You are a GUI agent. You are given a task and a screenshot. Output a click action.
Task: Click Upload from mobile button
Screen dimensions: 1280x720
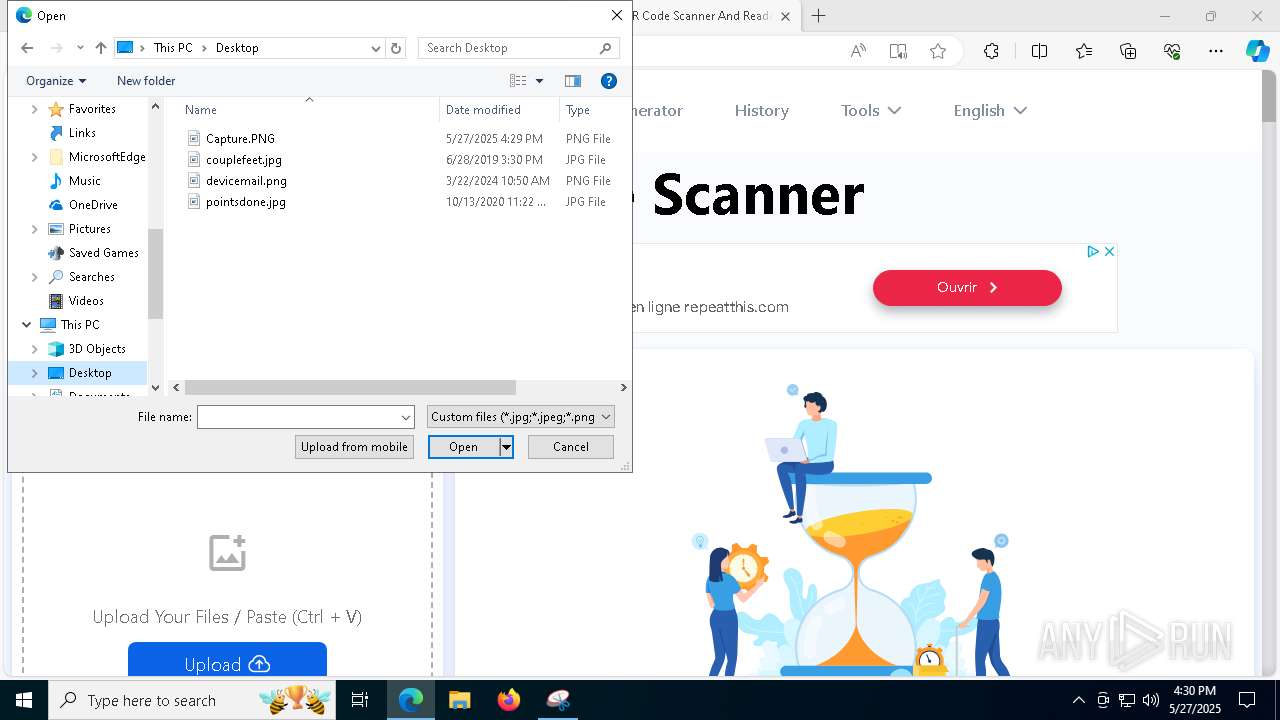(354, 447)
